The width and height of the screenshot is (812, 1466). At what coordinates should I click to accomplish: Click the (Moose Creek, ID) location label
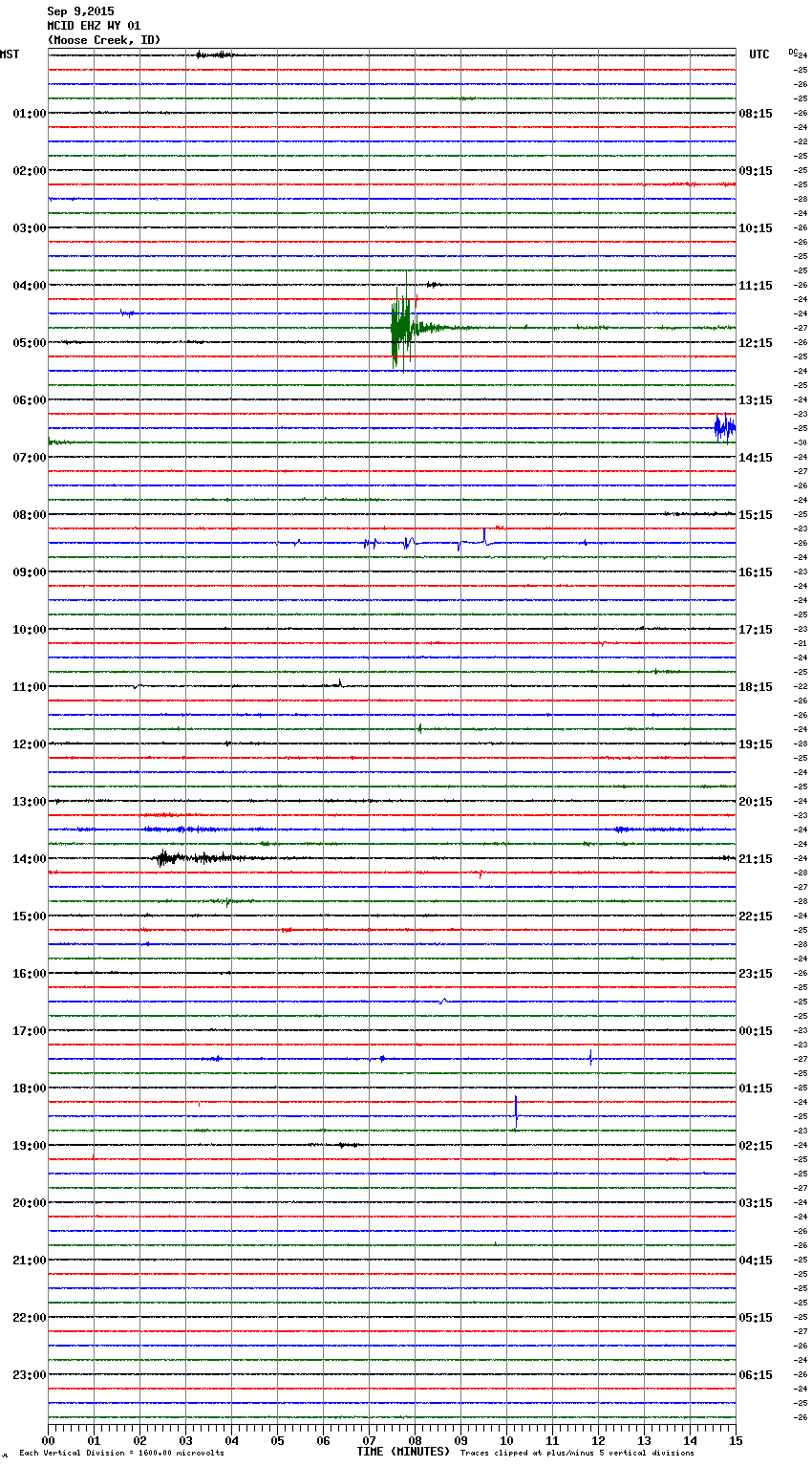click(104, 40)
